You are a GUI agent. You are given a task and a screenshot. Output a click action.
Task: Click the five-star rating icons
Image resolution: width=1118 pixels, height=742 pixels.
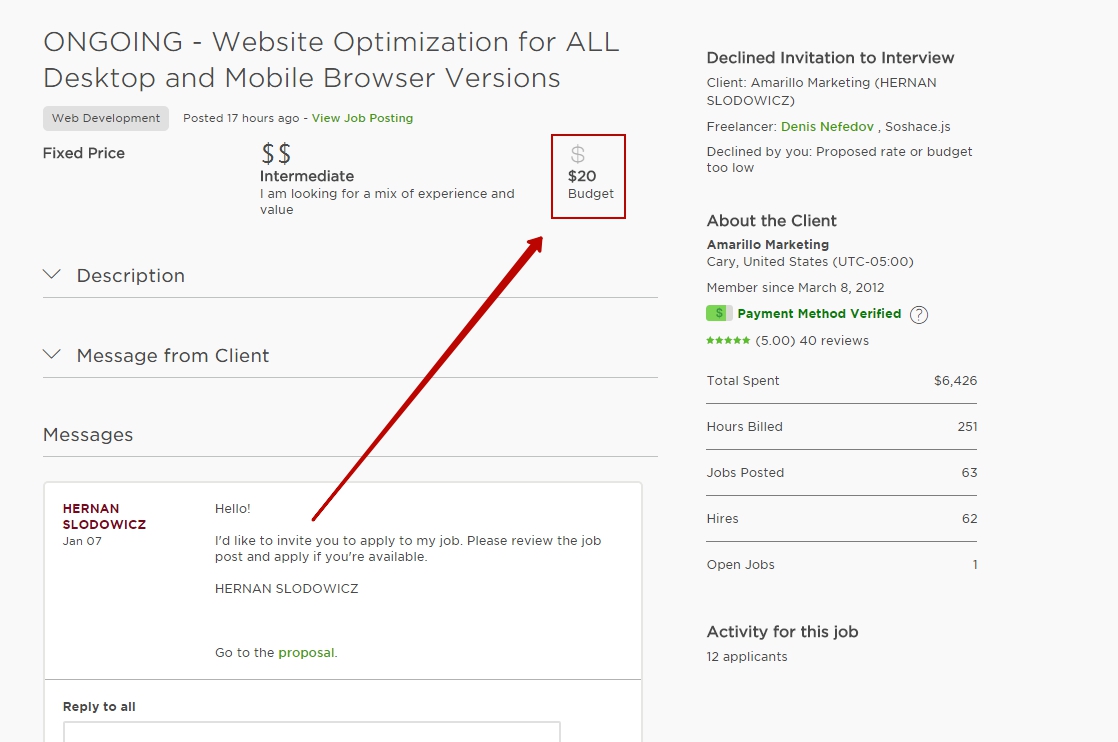tap(728, 341)
